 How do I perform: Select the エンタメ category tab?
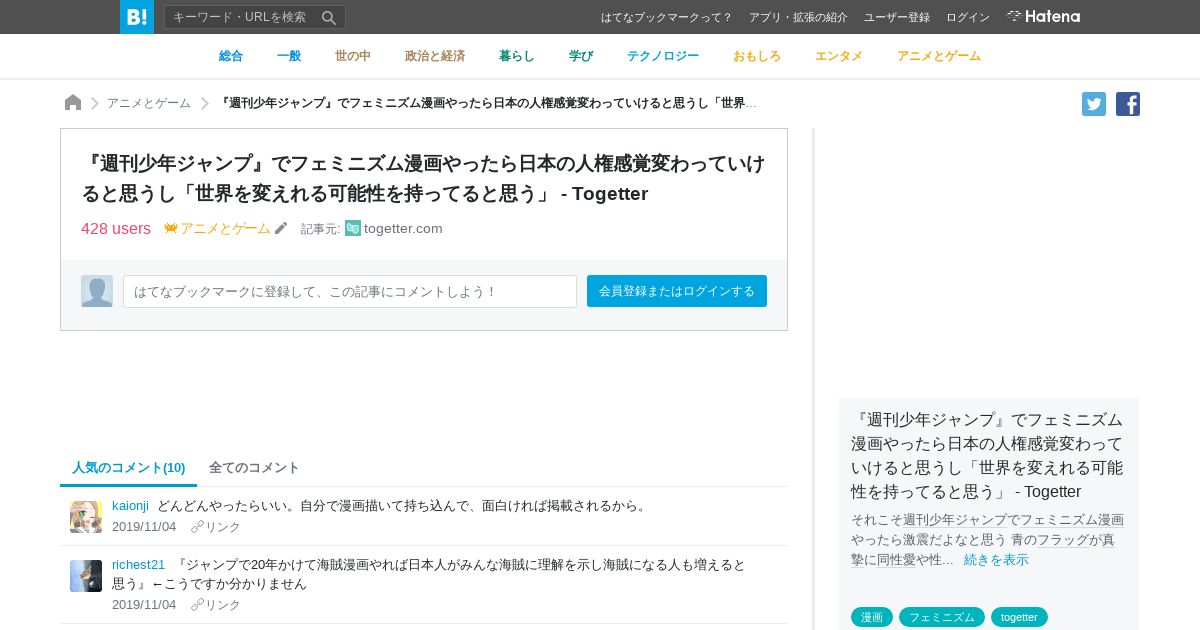click(x=839, y=56)
